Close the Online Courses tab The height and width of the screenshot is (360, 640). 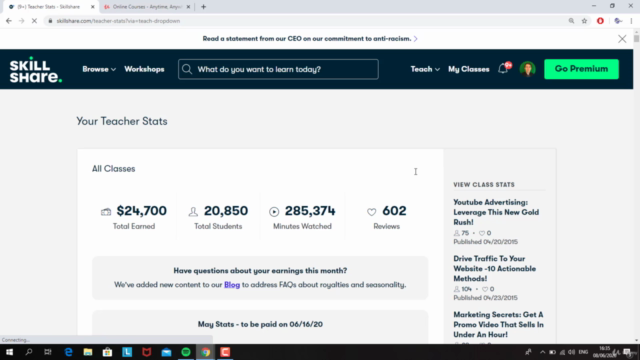pos(188,7)
